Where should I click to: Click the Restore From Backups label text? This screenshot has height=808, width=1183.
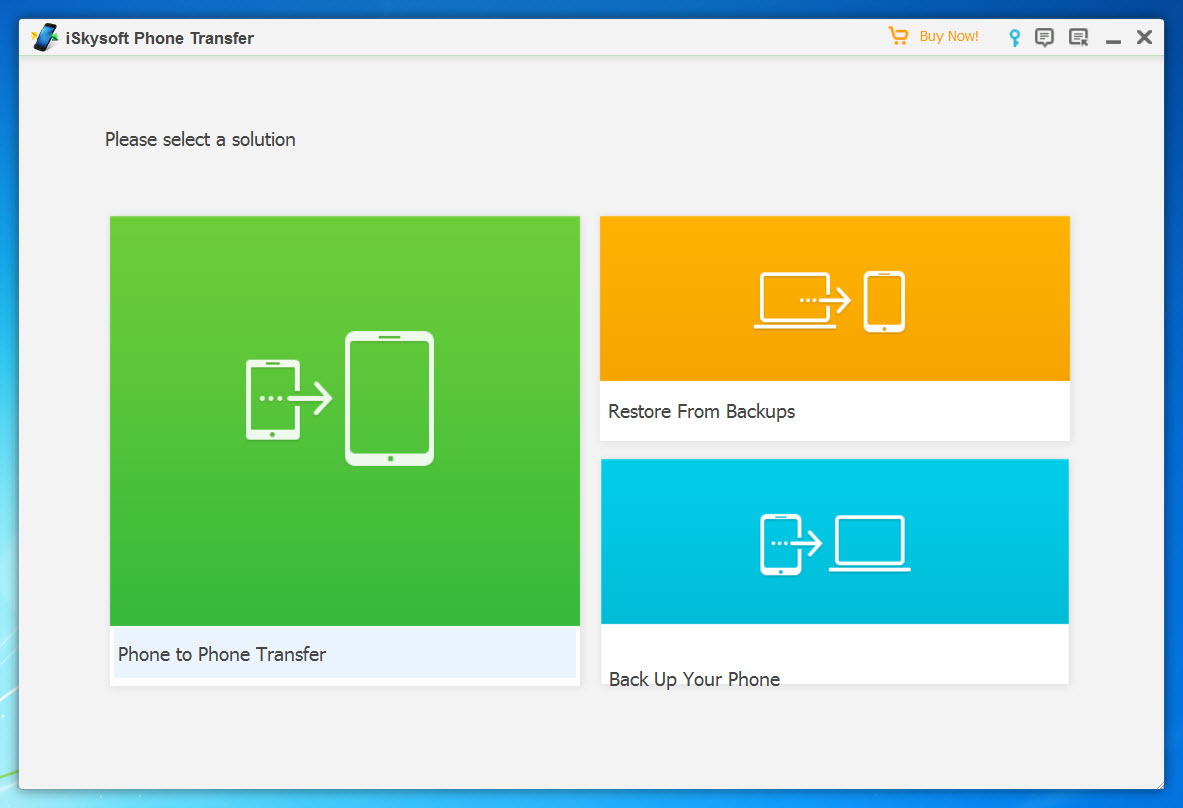700,411
